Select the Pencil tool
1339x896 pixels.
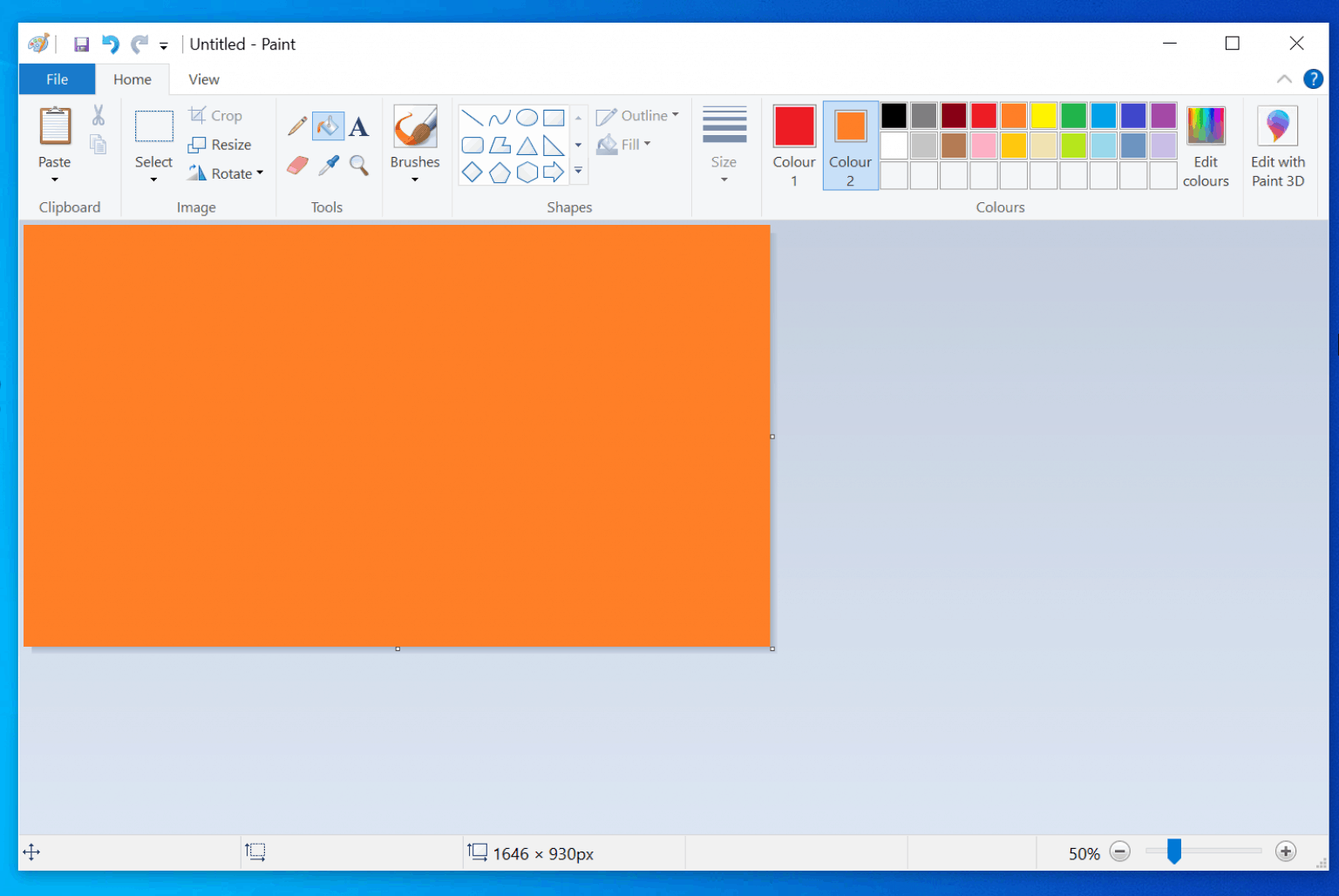pyautogui.click(x=296, y=126)
